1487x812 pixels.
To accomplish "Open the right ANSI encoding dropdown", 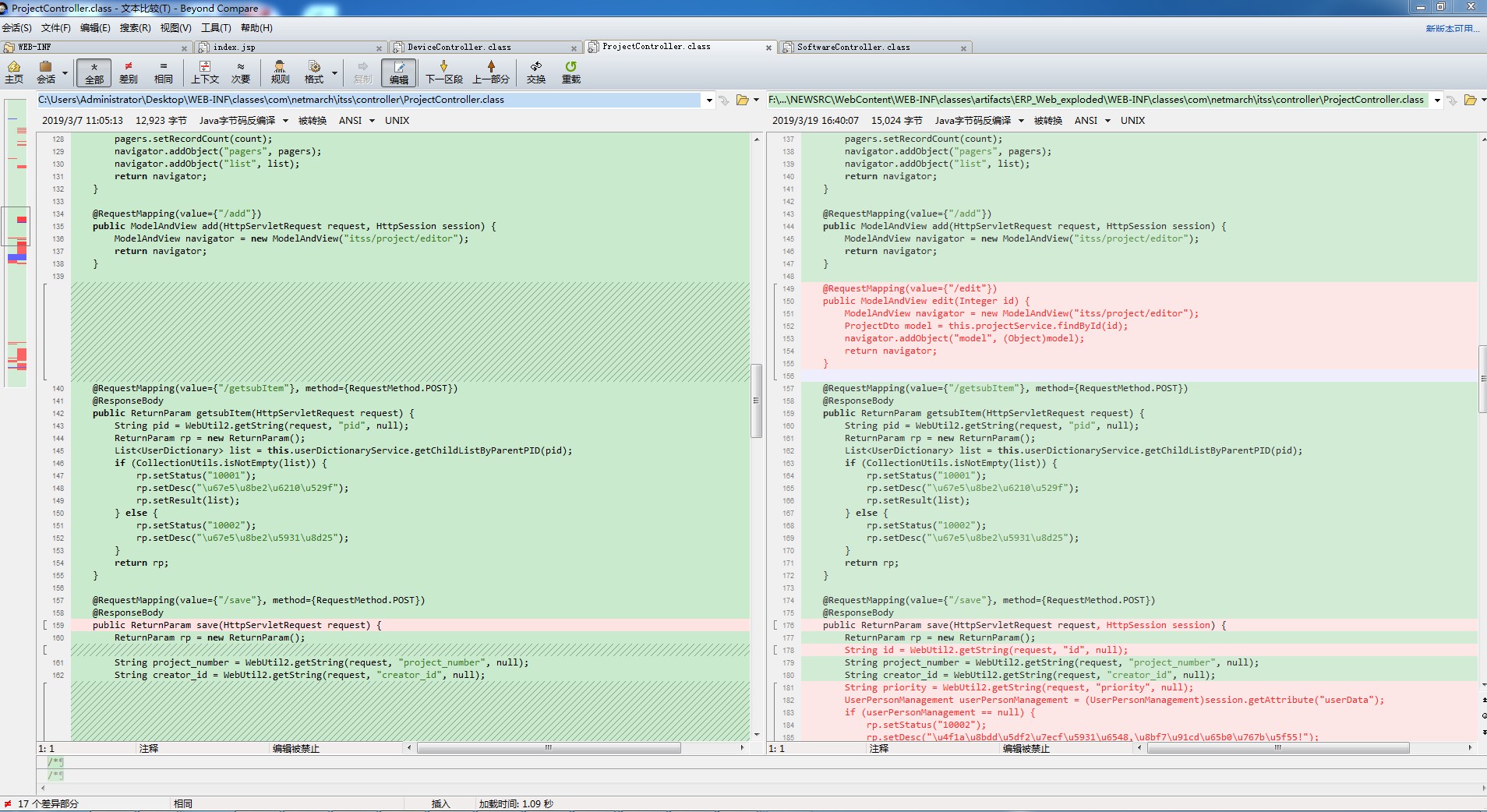I will point(1092,121).
